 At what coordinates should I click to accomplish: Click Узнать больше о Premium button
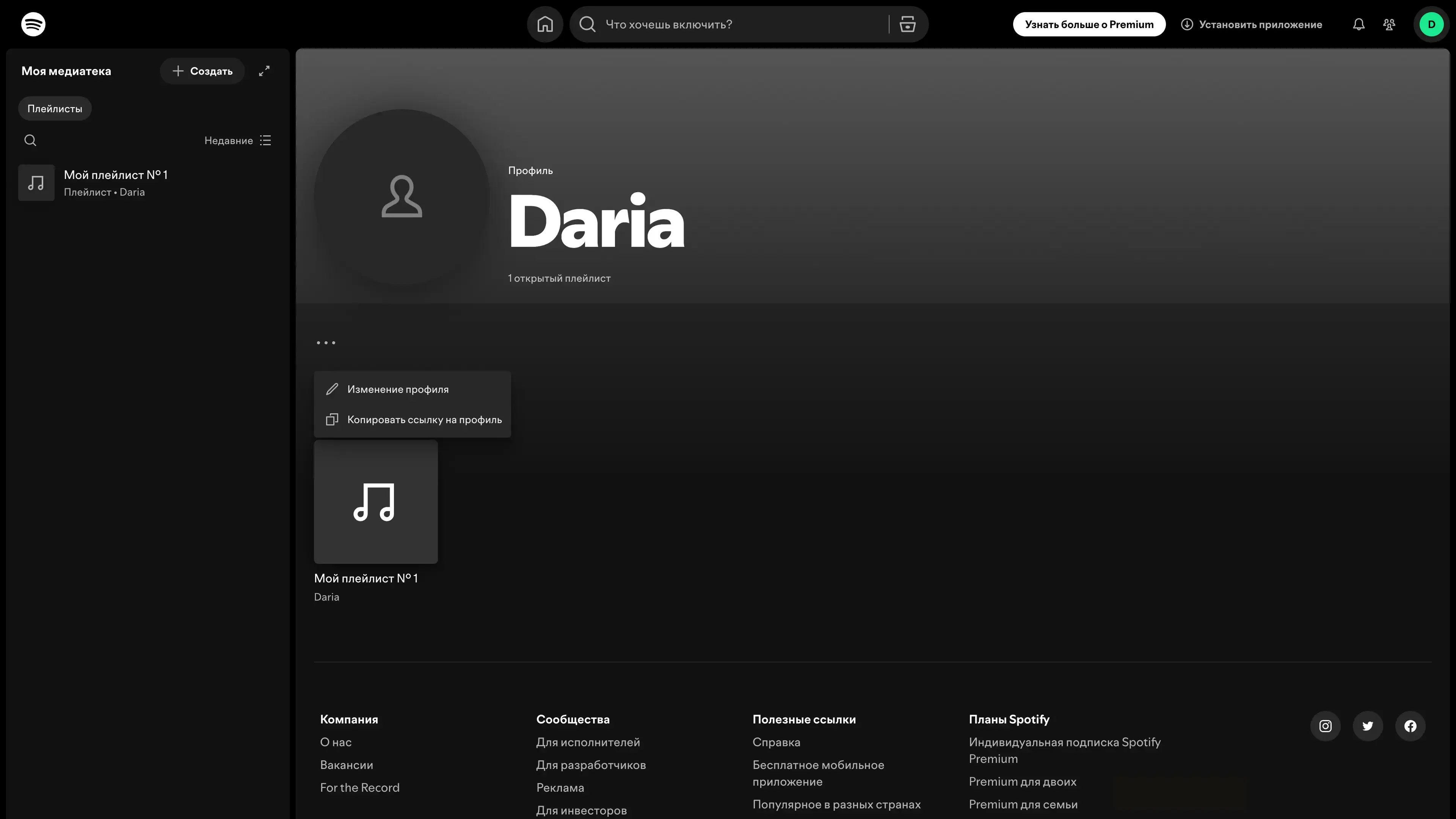(1089, 24)
